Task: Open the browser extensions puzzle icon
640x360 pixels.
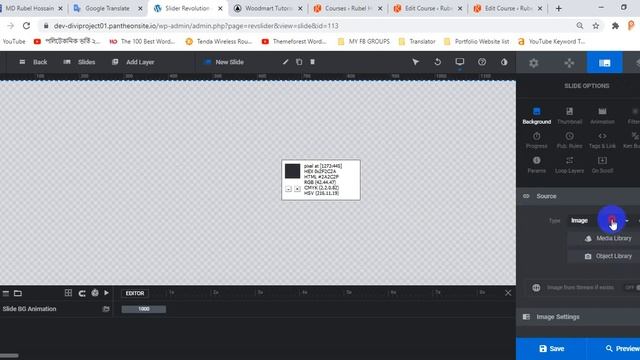Action: 615,26
